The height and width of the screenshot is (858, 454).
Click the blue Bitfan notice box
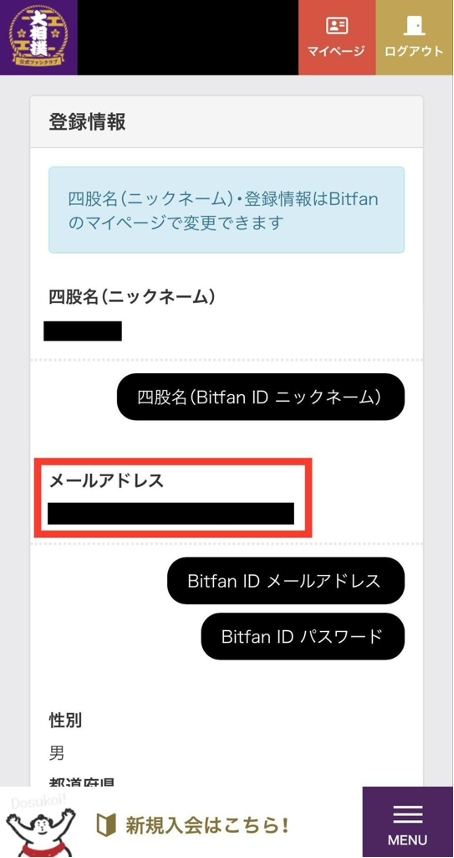(x=226, y=210)
